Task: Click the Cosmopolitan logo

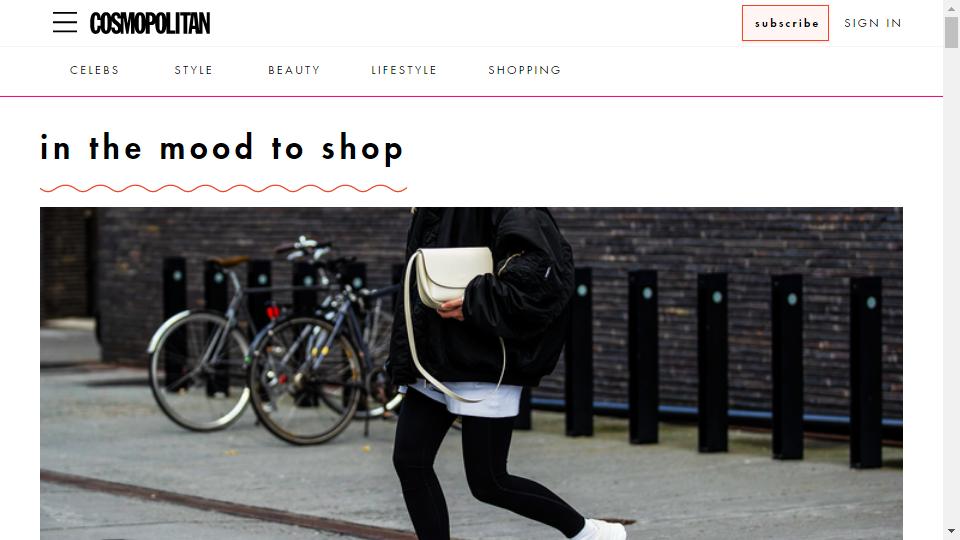Action: coord(150,23)
